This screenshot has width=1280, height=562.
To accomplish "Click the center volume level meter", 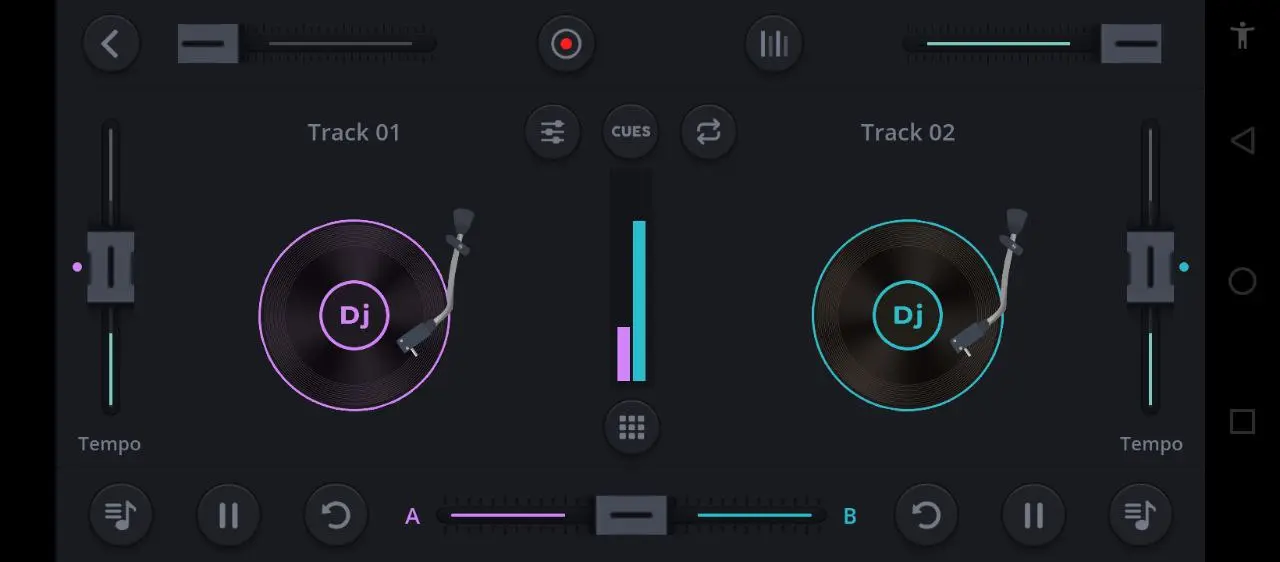I will tap(631, 277).
